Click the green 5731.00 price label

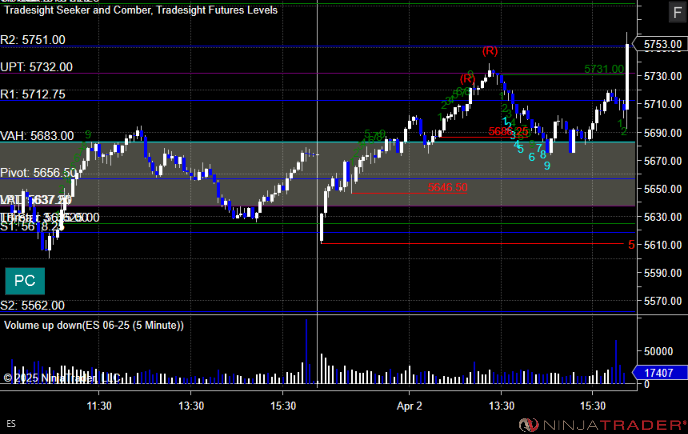point(604,69)
